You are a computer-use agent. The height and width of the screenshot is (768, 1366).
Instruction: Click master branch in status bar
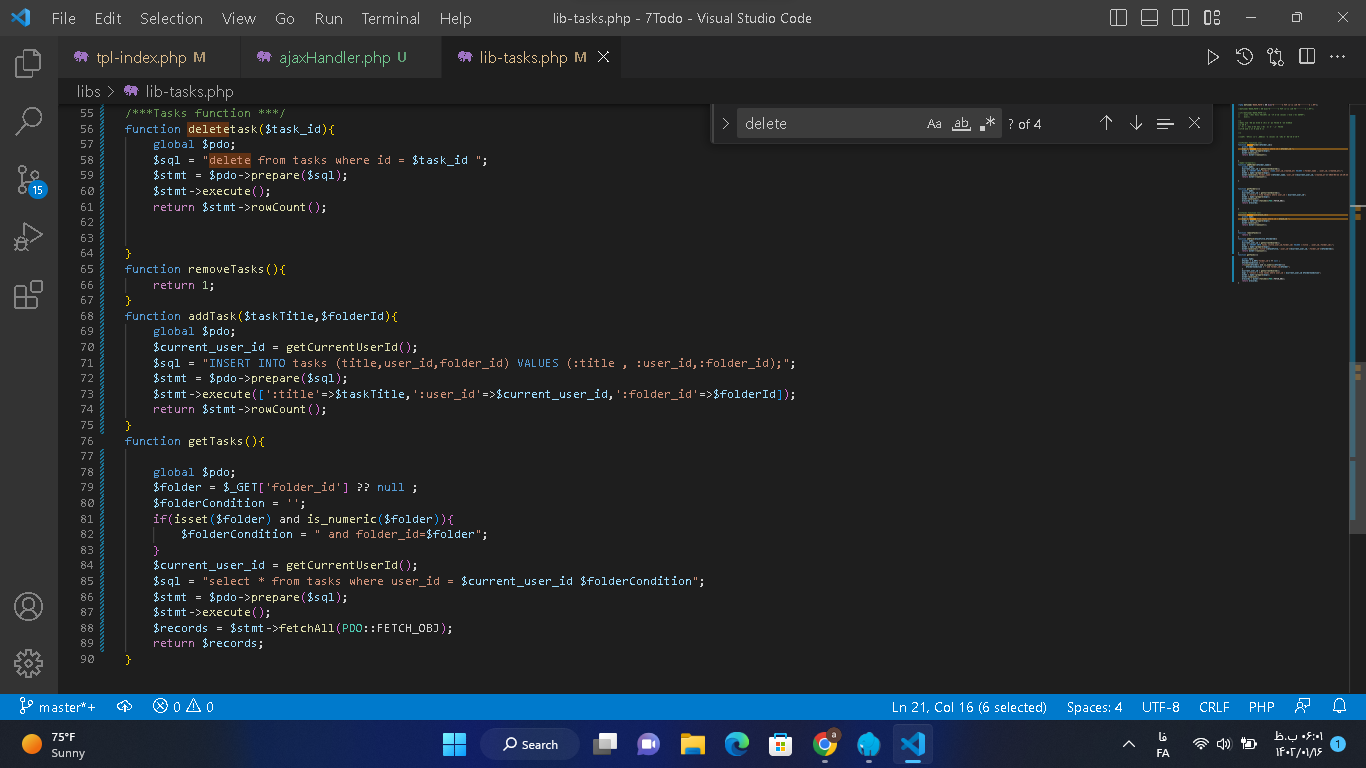coord(58,707)
